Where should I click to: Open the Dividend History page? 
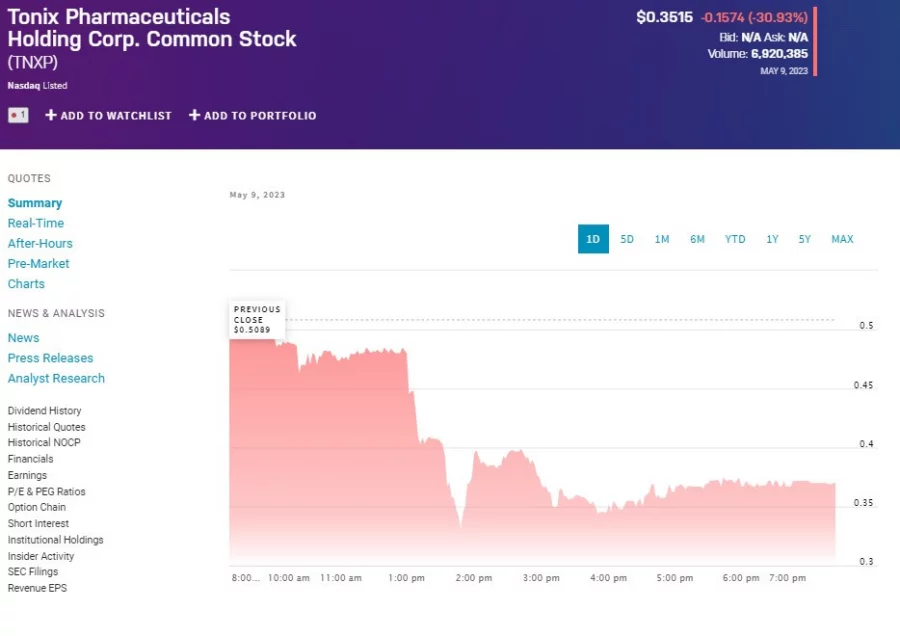pos(44,411)
